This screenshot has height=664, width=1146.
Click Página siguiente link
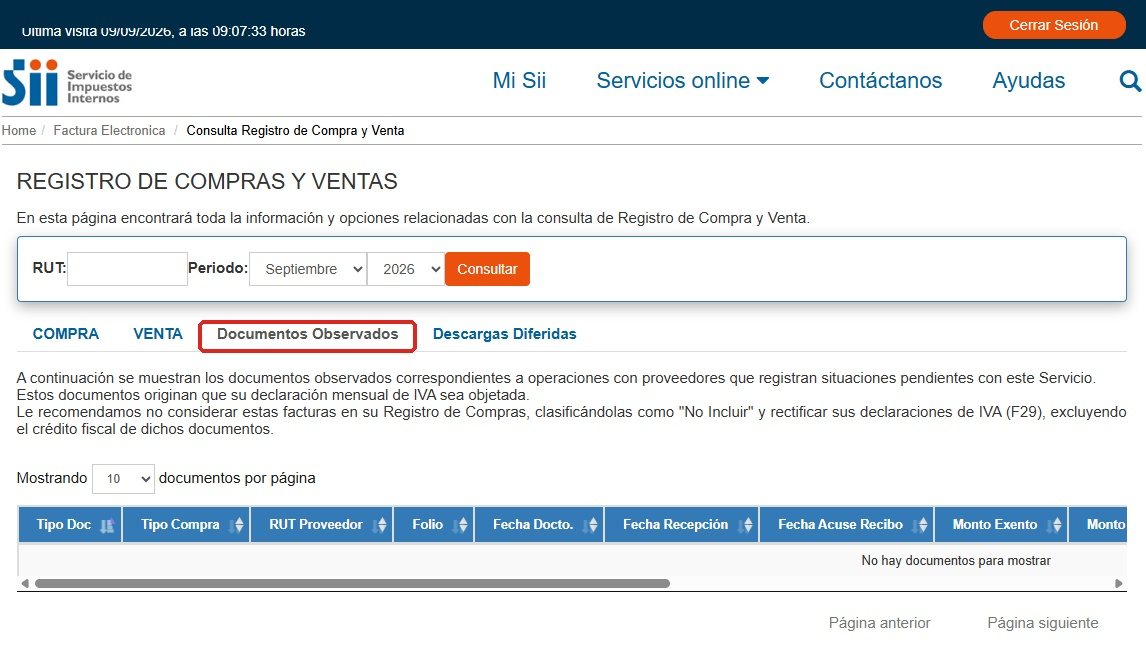click(1042, 623)
